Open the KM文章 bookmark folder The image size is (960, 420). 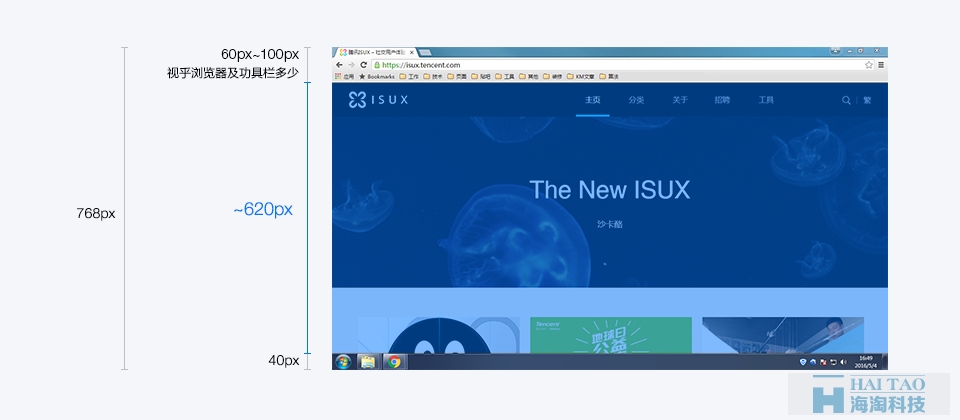point(580,77)
